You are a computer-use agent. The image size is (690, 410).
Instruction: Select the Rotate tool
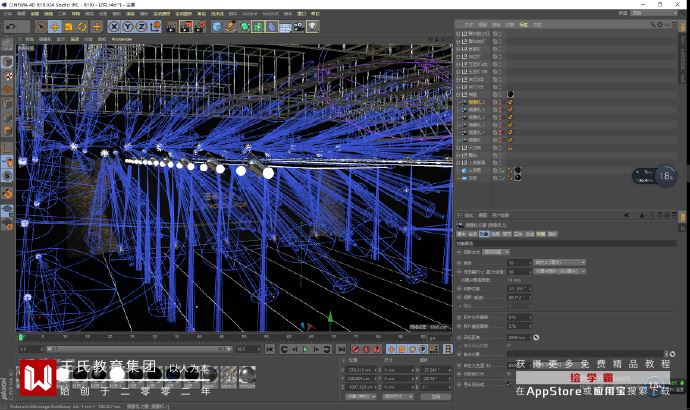pyautogui.click(x=83, y=26)
